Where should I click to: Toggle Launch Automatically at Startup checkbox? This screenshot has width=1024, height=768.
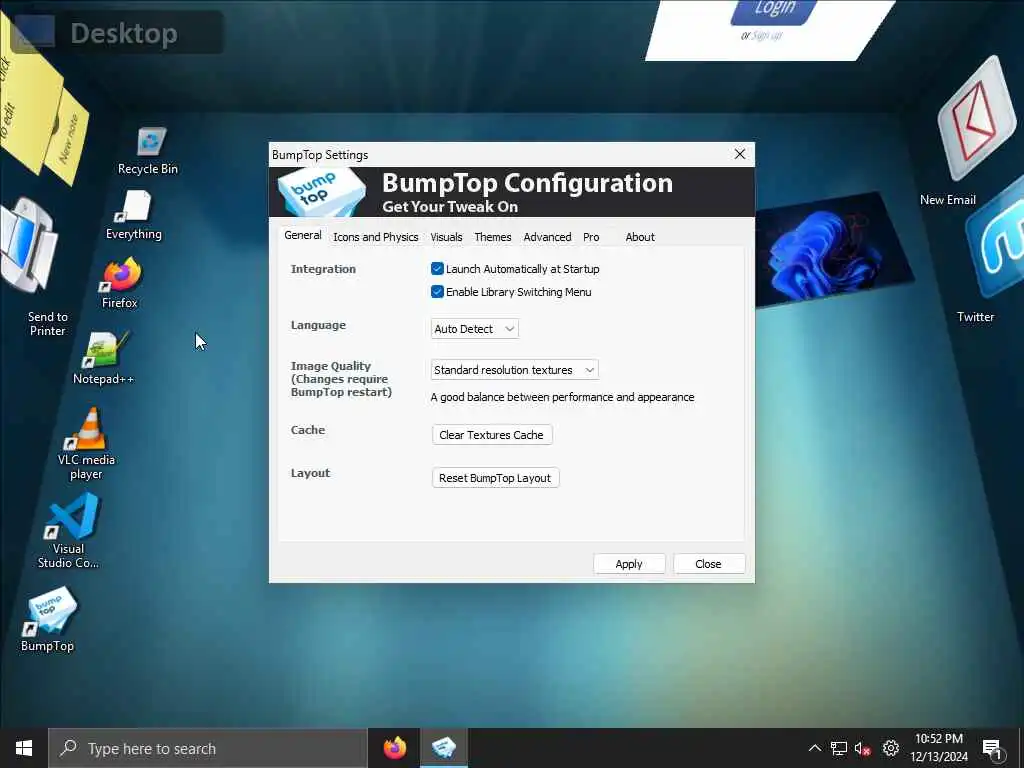click(438, 268)
